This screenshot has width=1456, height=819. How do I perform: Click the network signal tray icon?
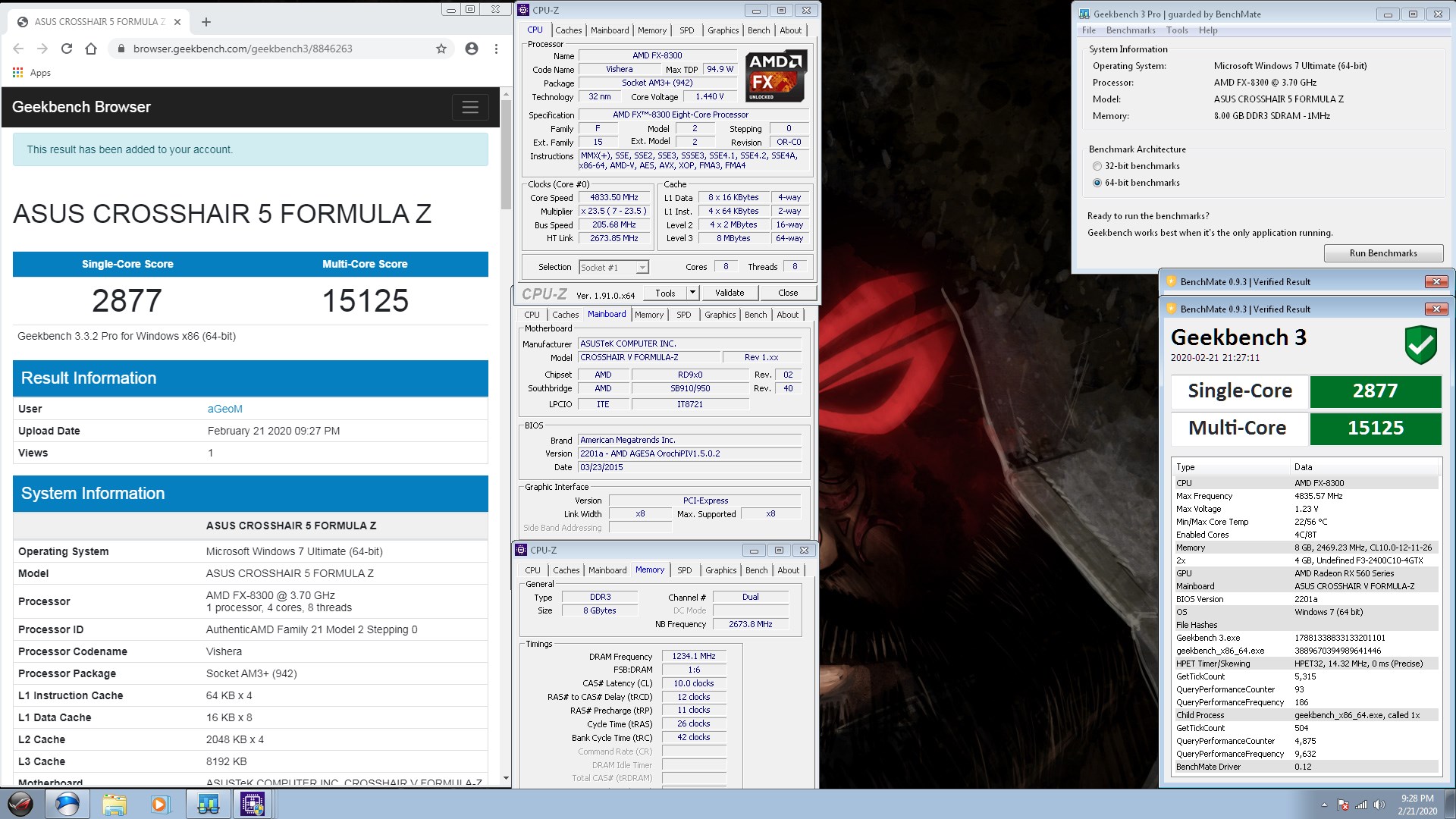(x=1361, y=805)
